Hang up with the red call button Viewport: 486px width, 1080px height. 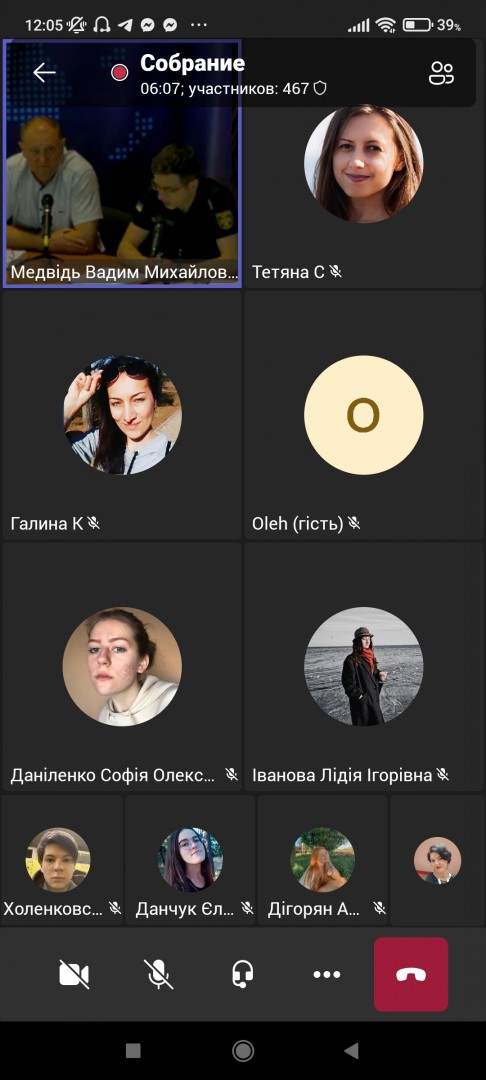click(411, 974)
